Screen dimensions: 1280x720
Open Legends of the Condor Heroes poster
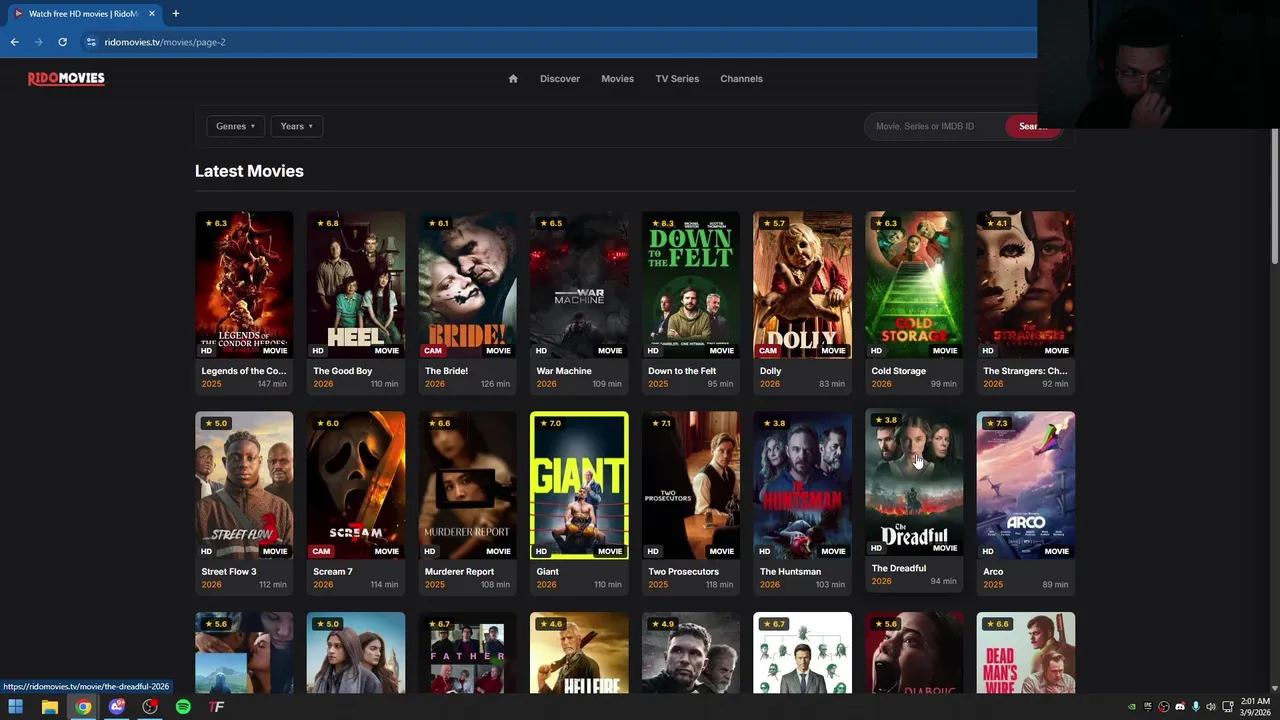(244, 285)
